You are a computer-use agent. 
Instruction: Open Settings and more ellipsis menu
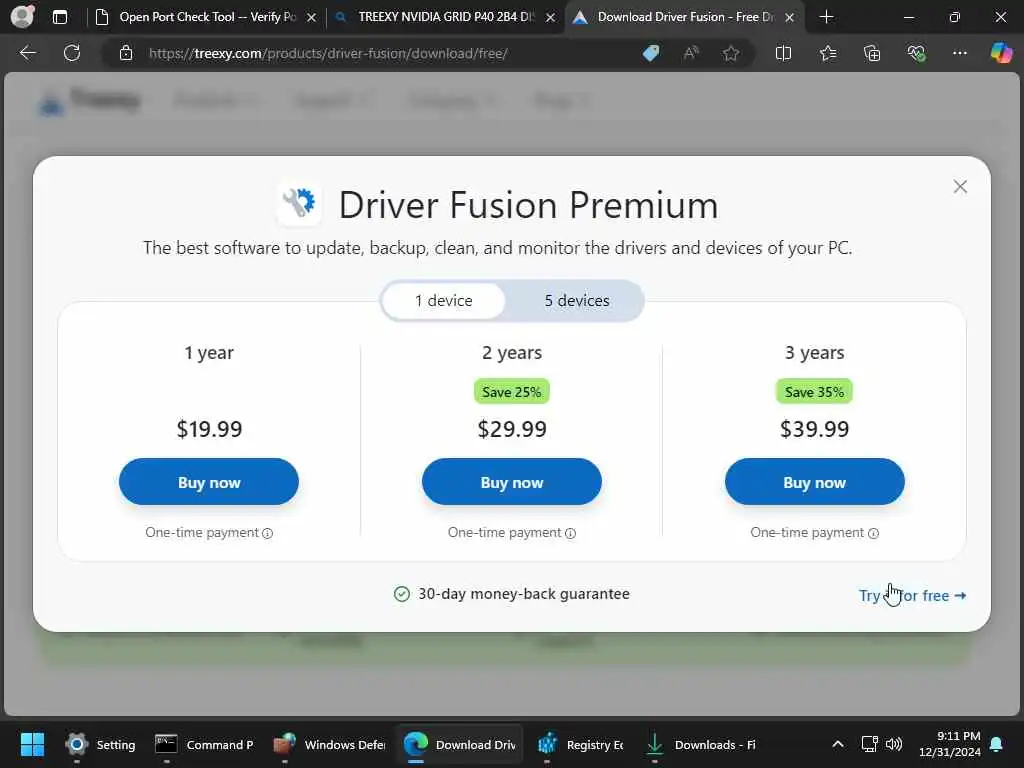pyautogui.click(x=959, y=53)
